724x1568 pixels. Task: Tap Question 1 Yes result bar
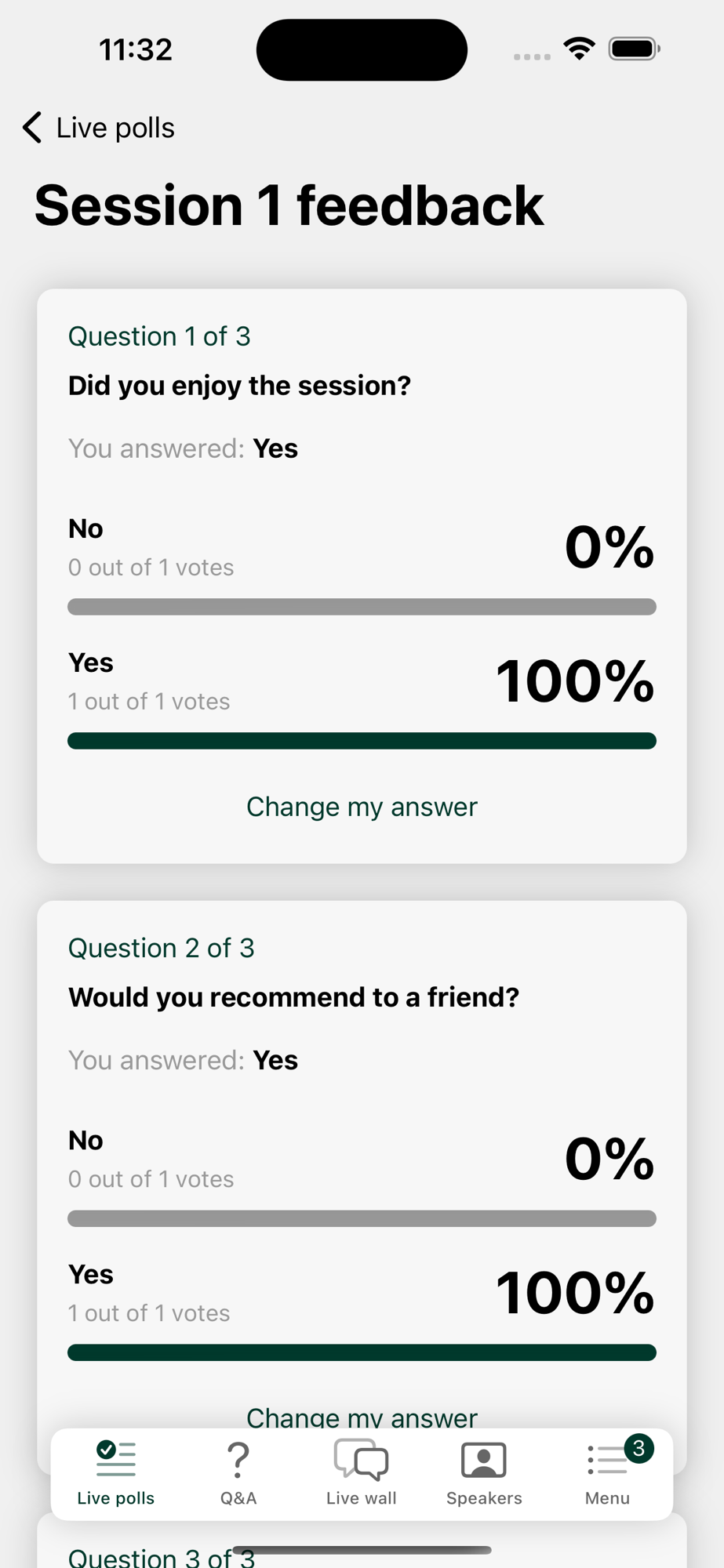click(x=362, y=741)
